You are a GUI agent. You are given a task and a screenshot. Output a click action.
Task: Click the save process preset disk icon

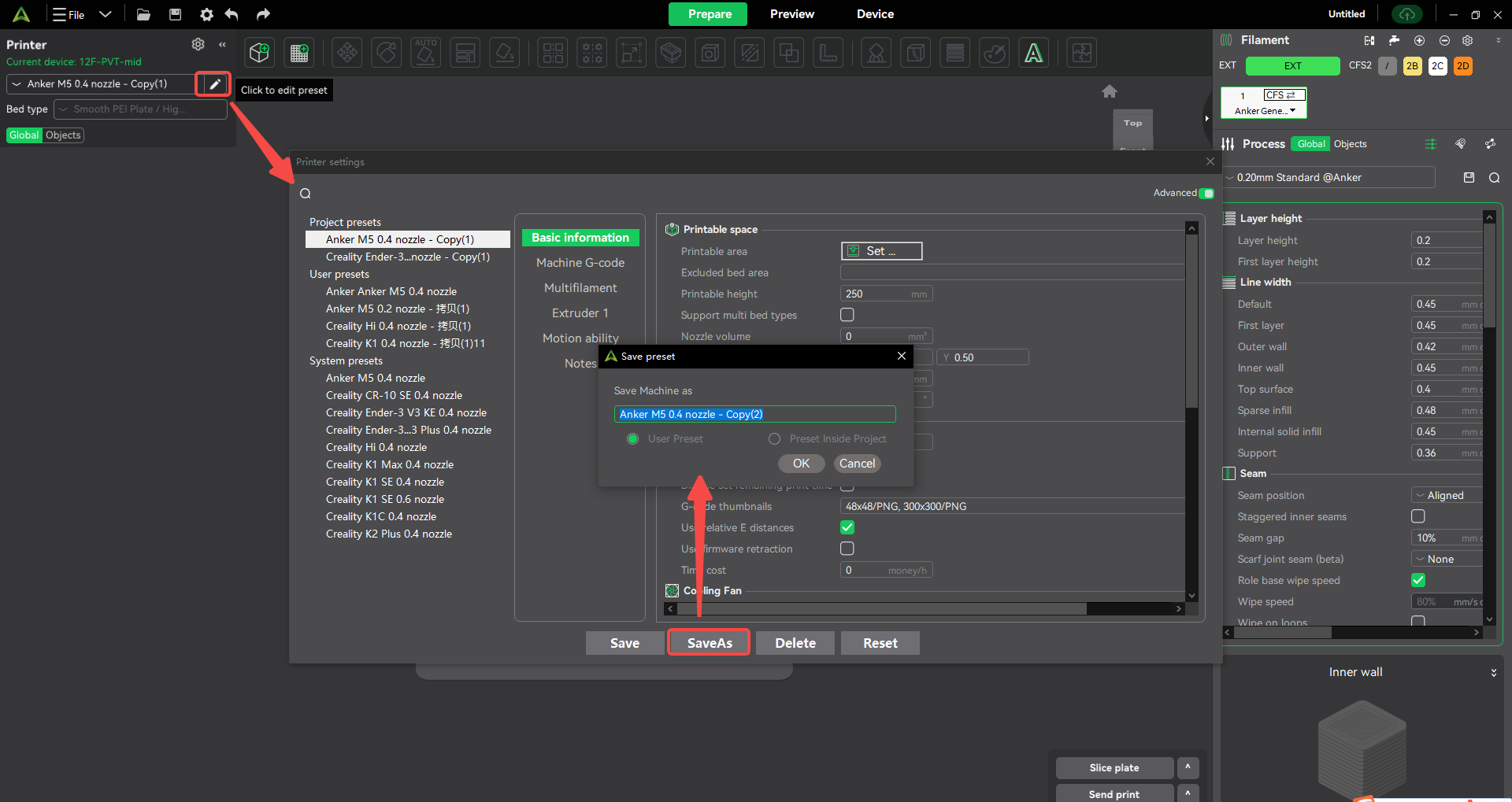[x=1469, y=178]
